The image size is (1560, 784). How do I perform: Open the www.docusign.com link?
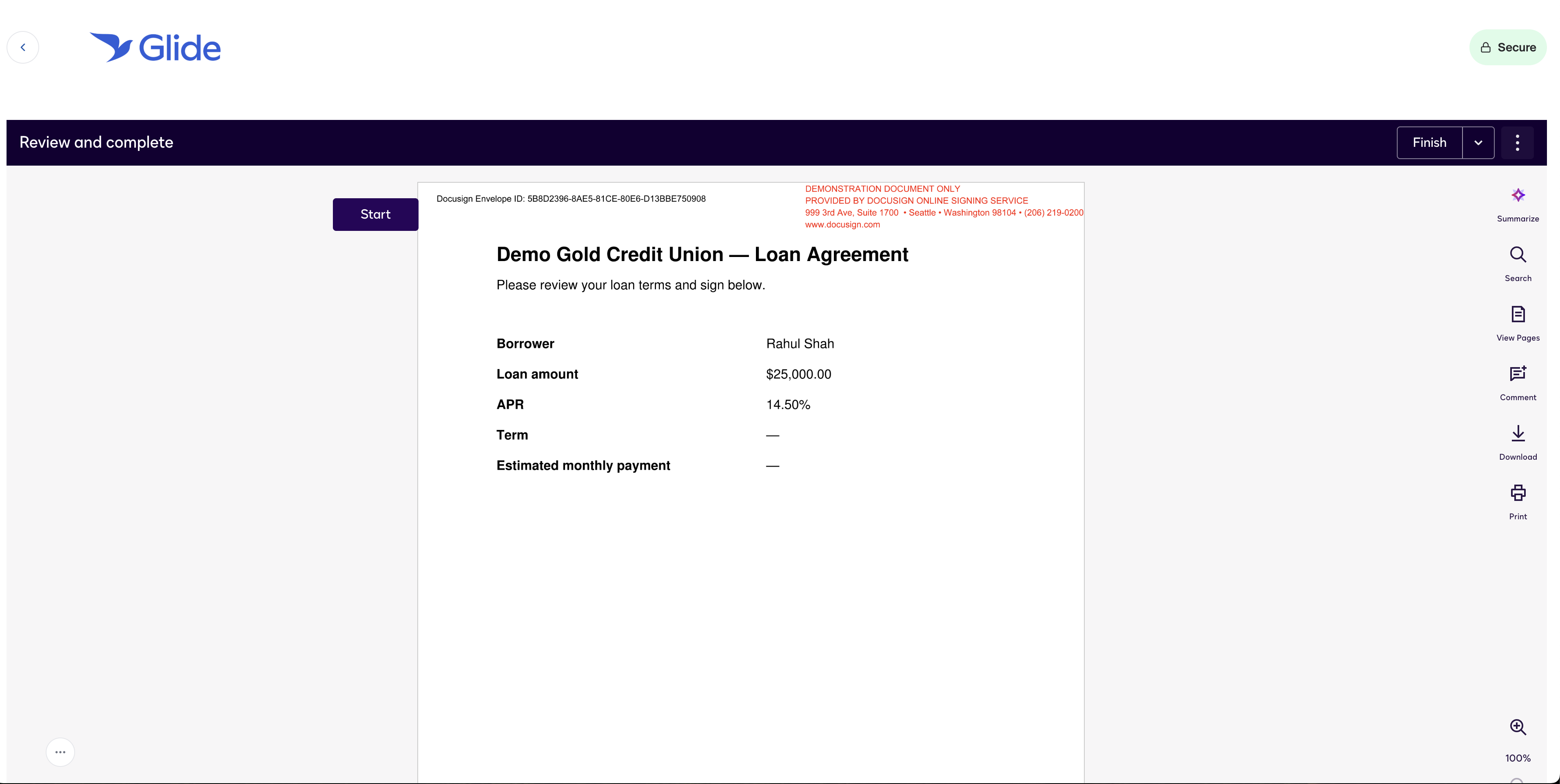coord(842,225)
